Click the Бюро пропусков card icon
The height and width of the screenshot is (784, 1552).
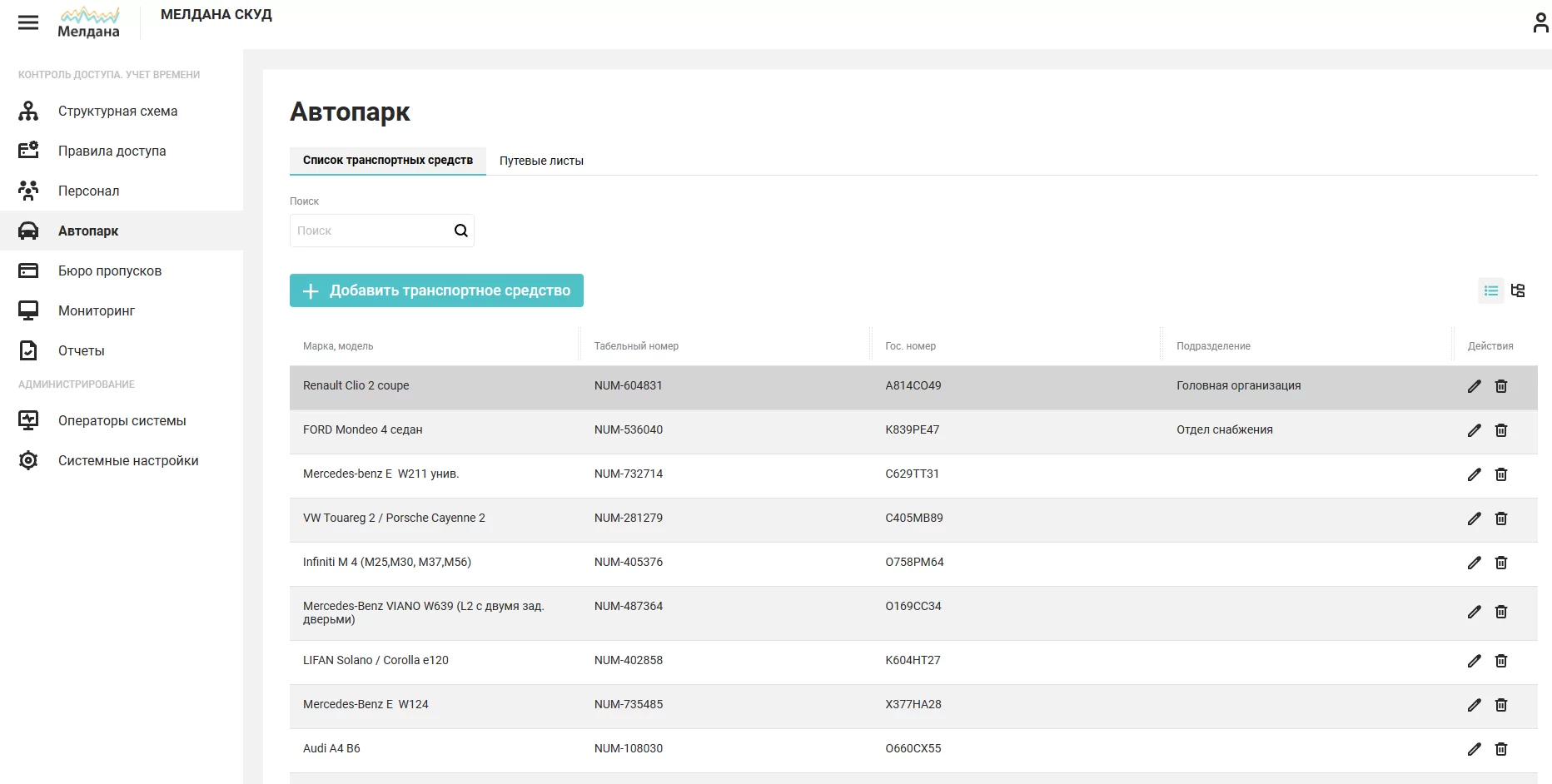(x=28, y=270)
